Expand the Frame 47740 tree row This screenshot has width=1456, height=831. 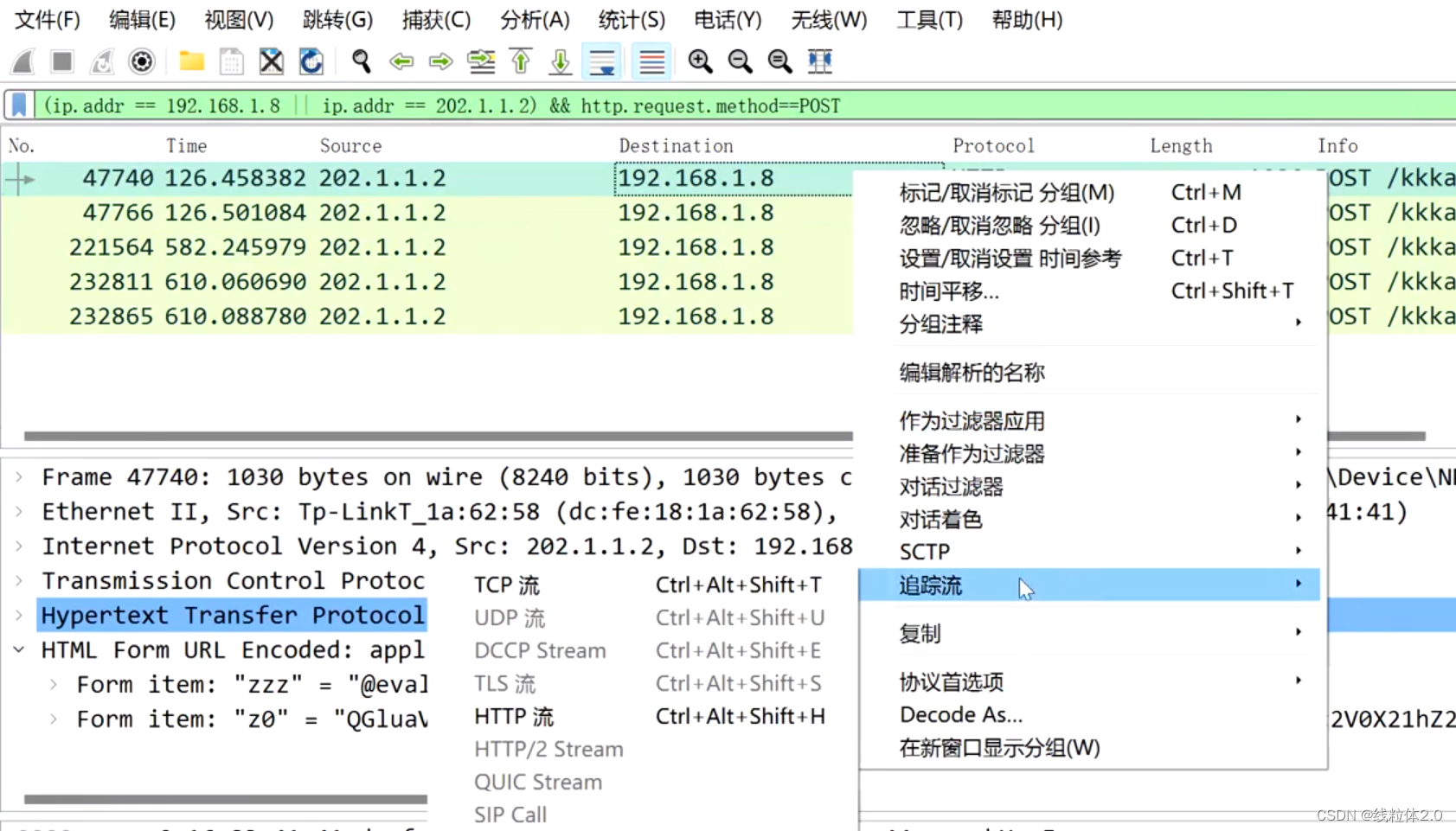(x=19, y=477)
